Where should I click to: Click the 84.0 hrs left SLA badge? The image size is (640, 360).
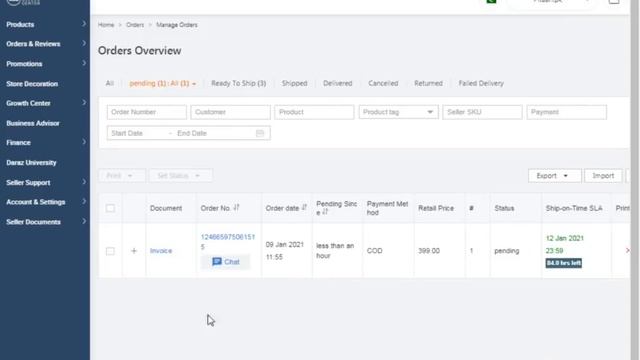564,263
